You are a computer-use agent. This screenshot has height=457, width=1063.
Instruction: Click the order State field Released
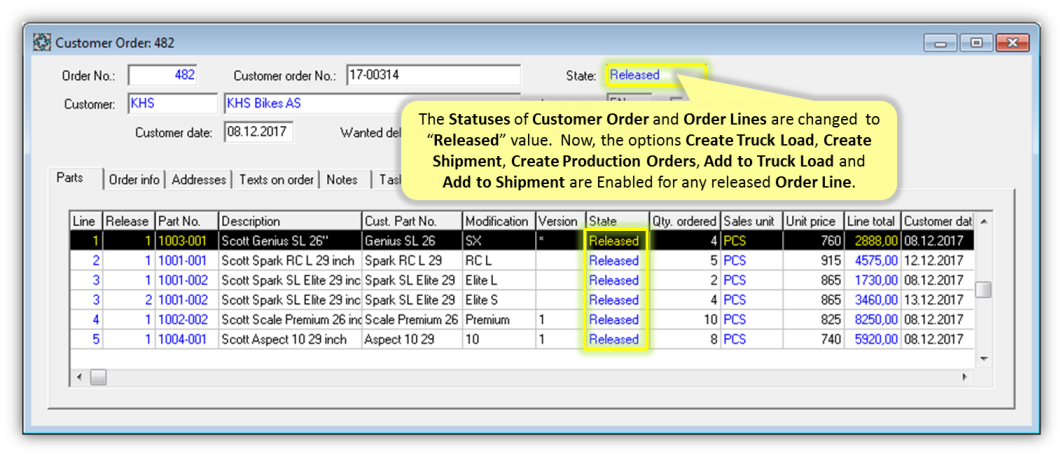coord(656,75)
